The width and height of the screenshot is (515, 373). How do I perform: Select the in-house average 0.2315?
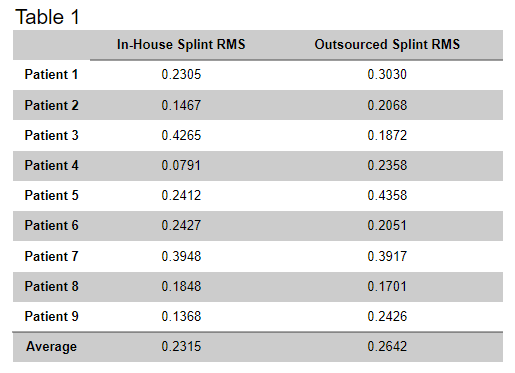[181, 346]
